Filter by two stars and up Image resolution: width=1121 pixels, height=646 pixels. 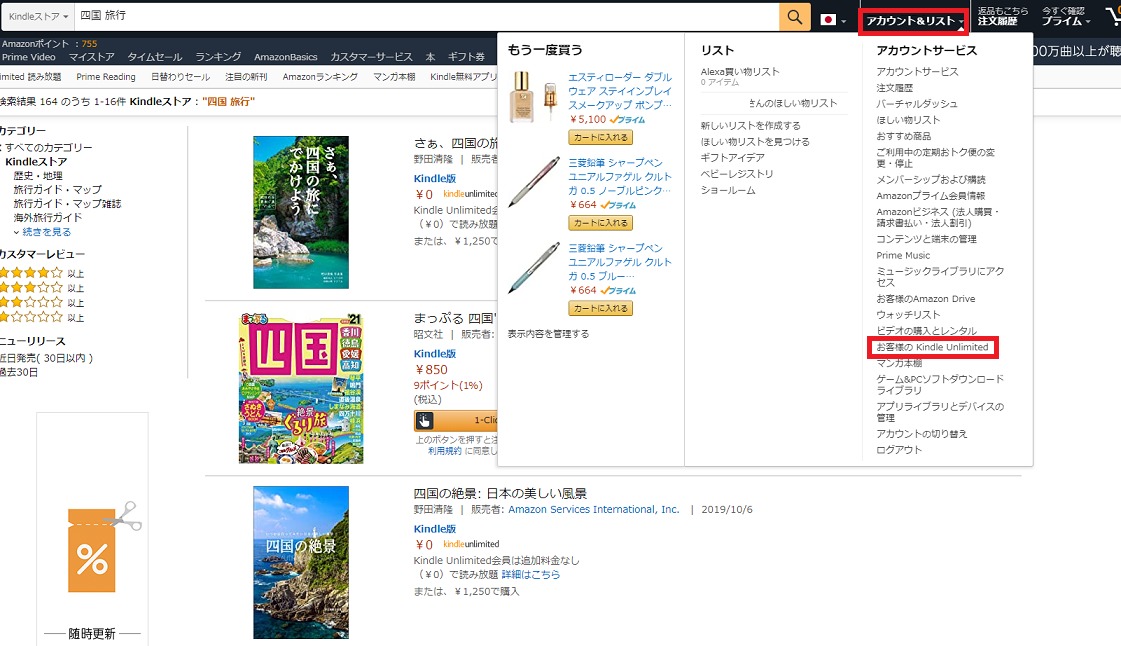click(x=41, y=302)
